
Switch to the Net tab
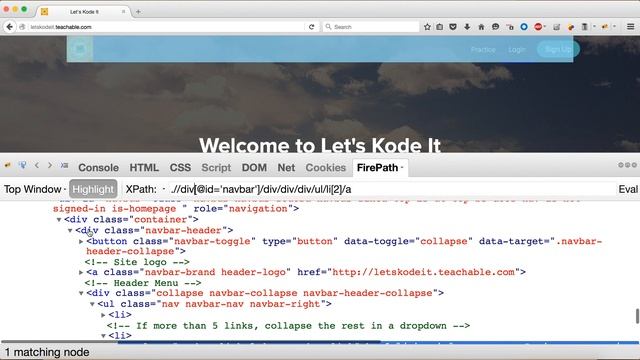point(286,168)
